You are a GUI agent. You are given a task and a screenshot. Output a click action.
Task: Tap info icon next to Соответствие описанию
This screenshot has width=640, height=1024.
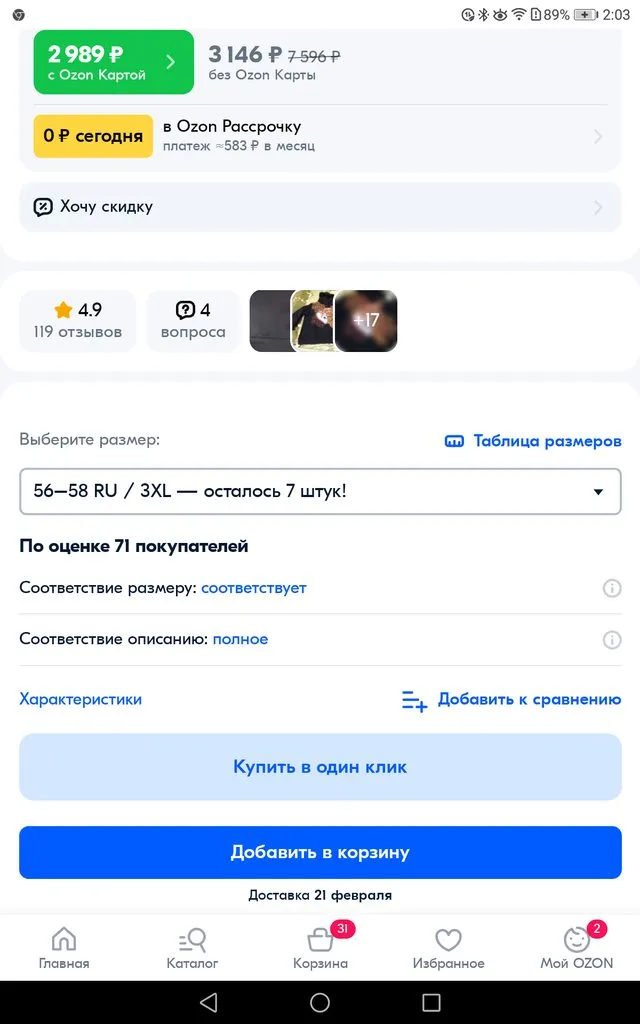[x=612, y=640]
